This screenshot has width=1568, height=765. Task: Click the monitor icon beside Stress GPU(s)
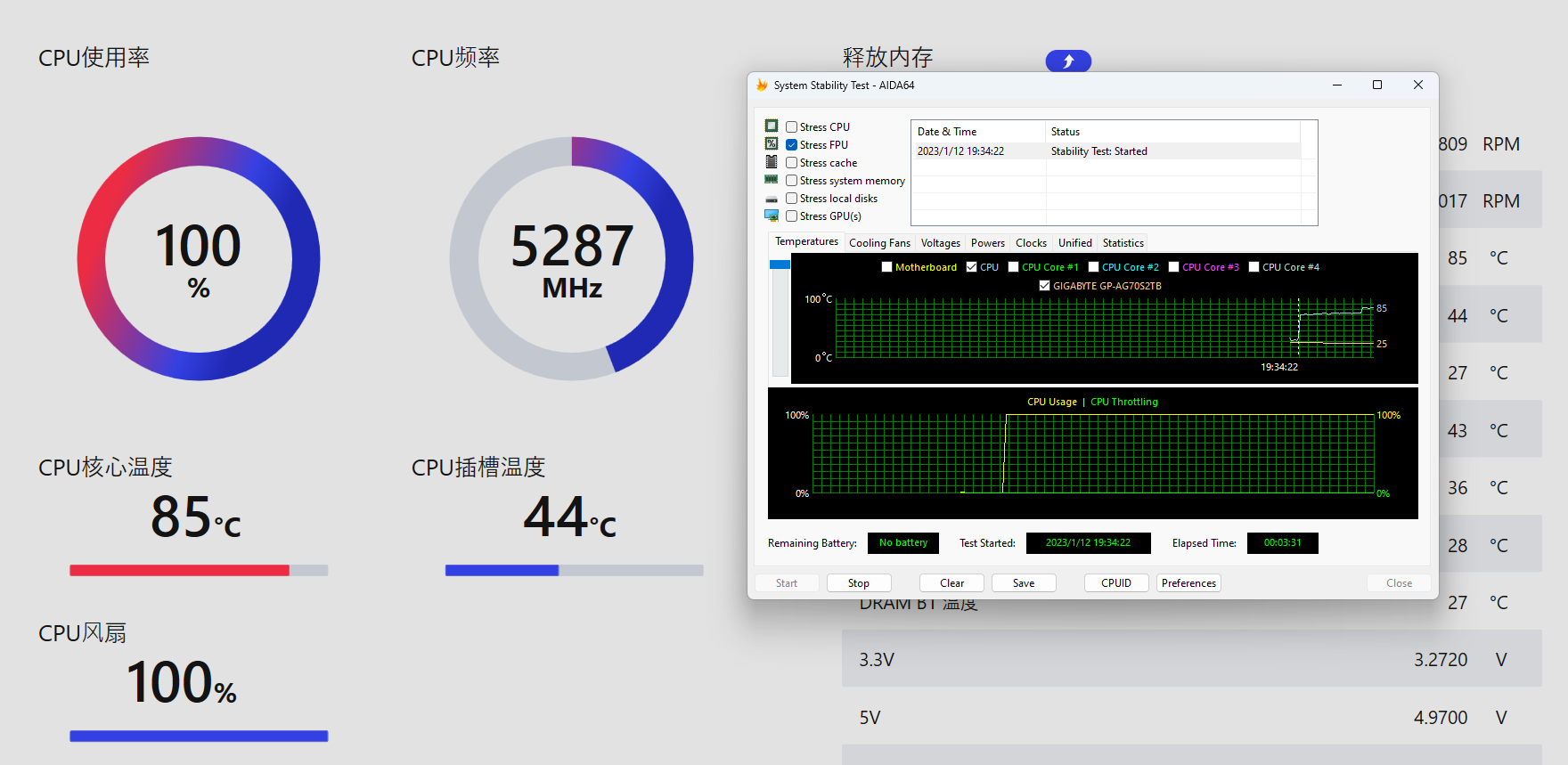[x=772, y=216]
